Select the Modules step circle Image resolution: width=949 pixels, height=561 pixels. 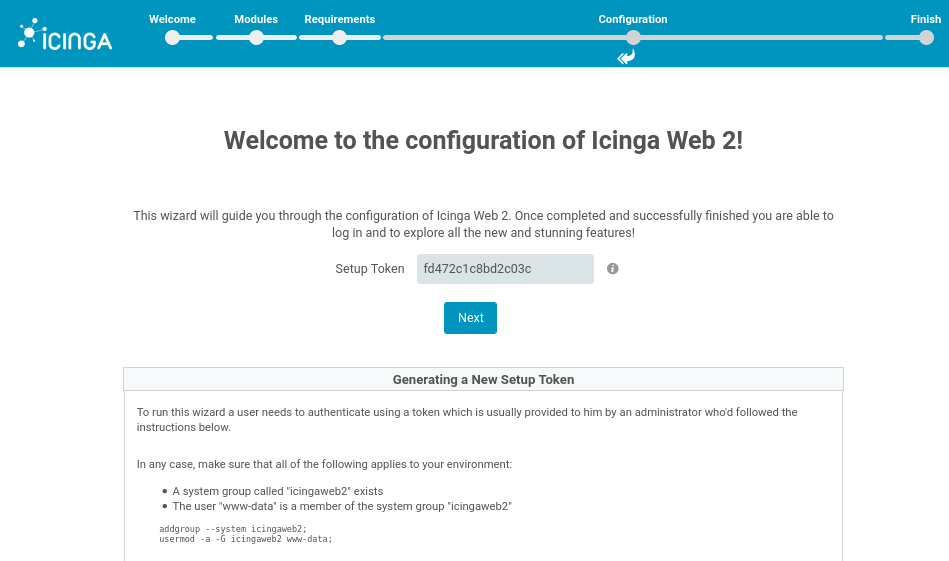tap(256, 38)
